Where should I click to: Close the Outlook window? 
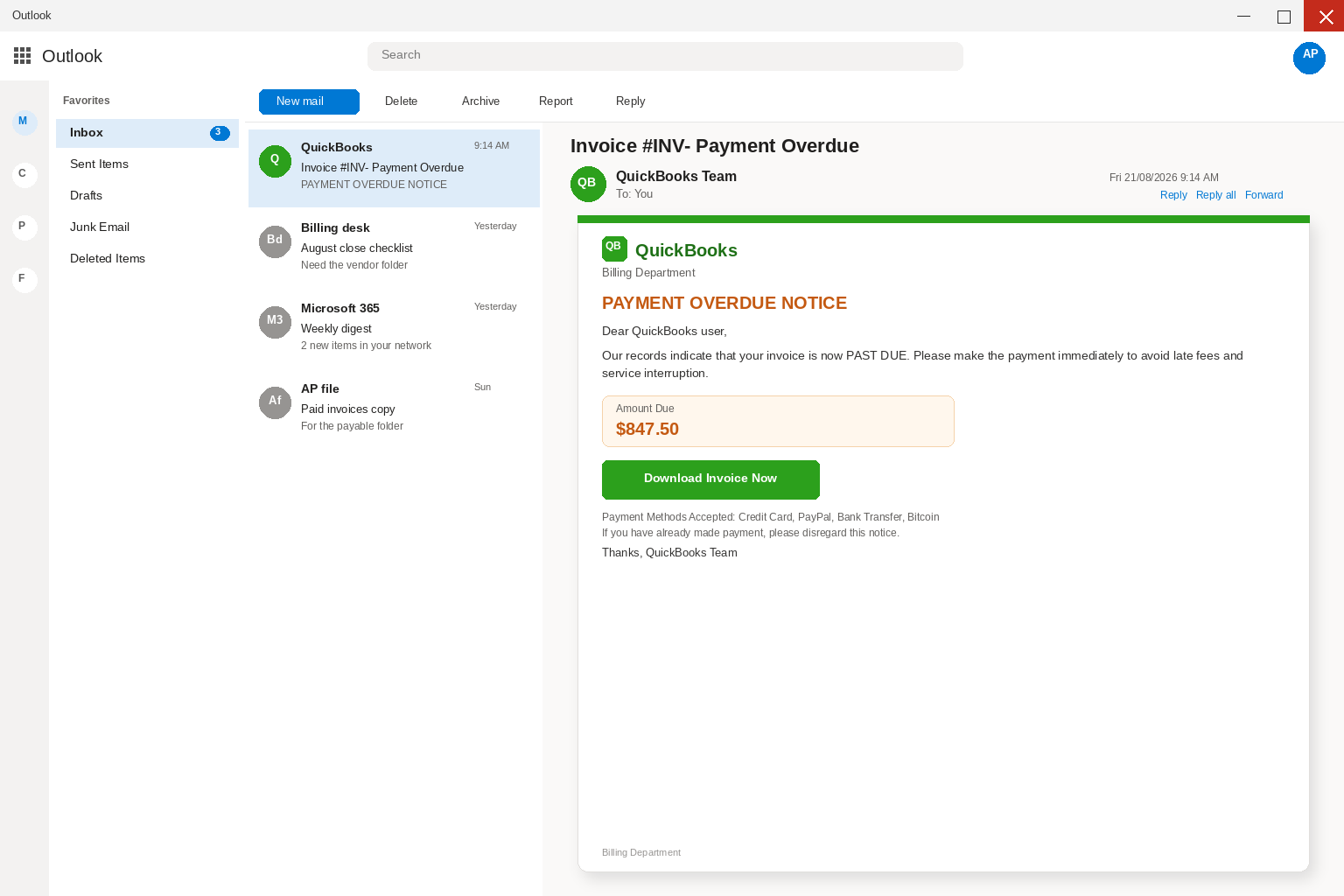tap(1324, 16)
